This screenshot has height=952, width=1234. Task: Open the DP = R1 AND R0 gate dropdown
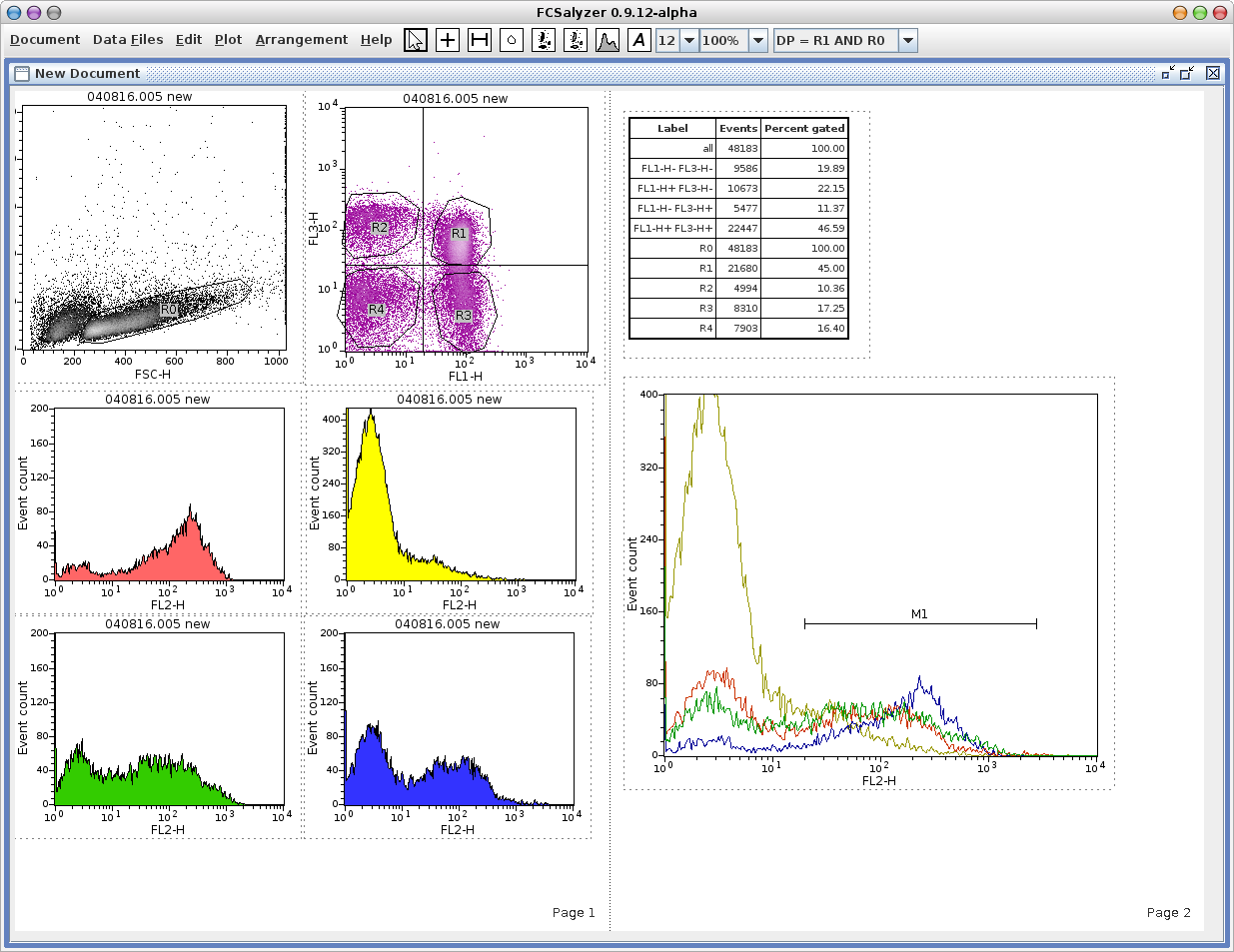(x=907, y=40)
